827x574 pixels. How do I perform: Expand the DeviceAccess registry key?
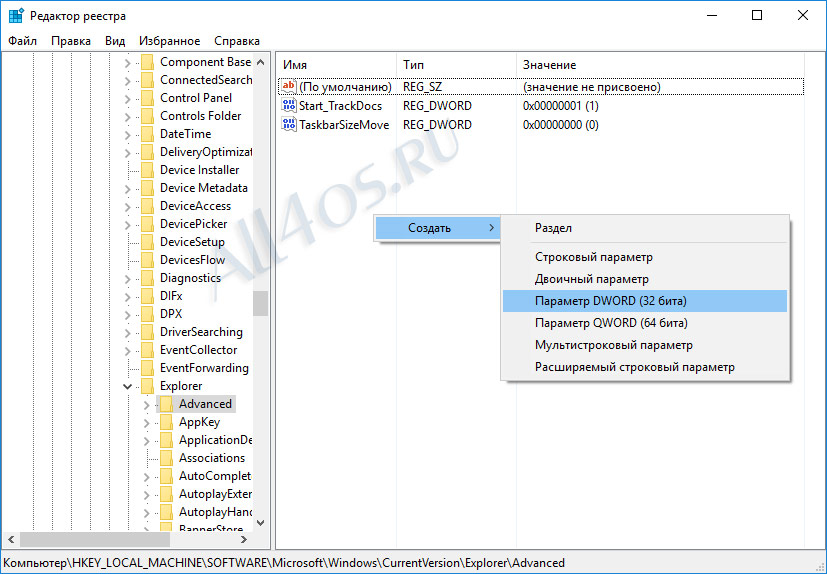click(127, 207)
